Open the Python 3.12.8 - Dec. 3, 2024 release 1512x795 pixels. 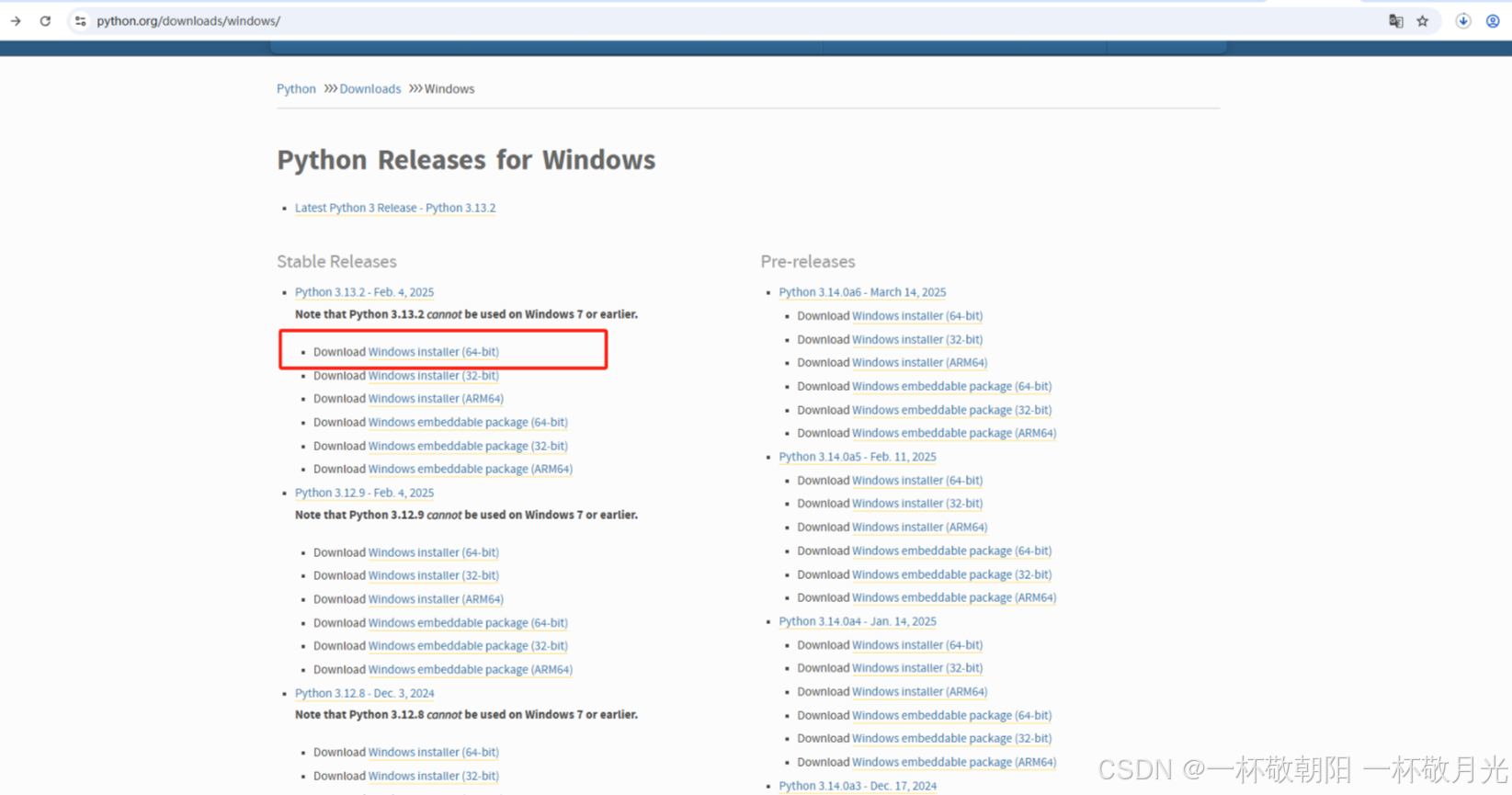(364, 694)
